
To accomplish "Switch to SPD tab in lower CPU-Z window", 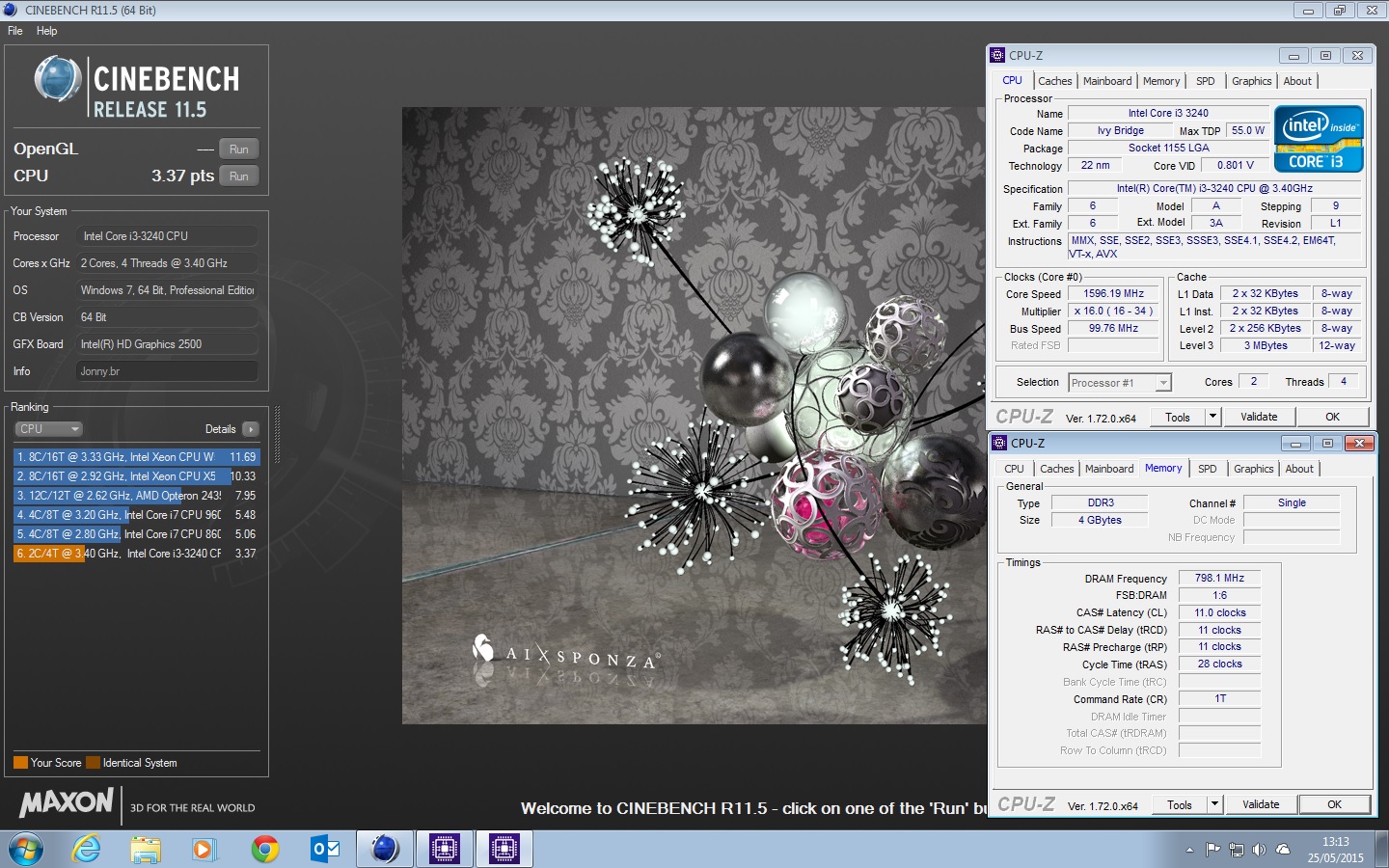I will coord(1208,470).
